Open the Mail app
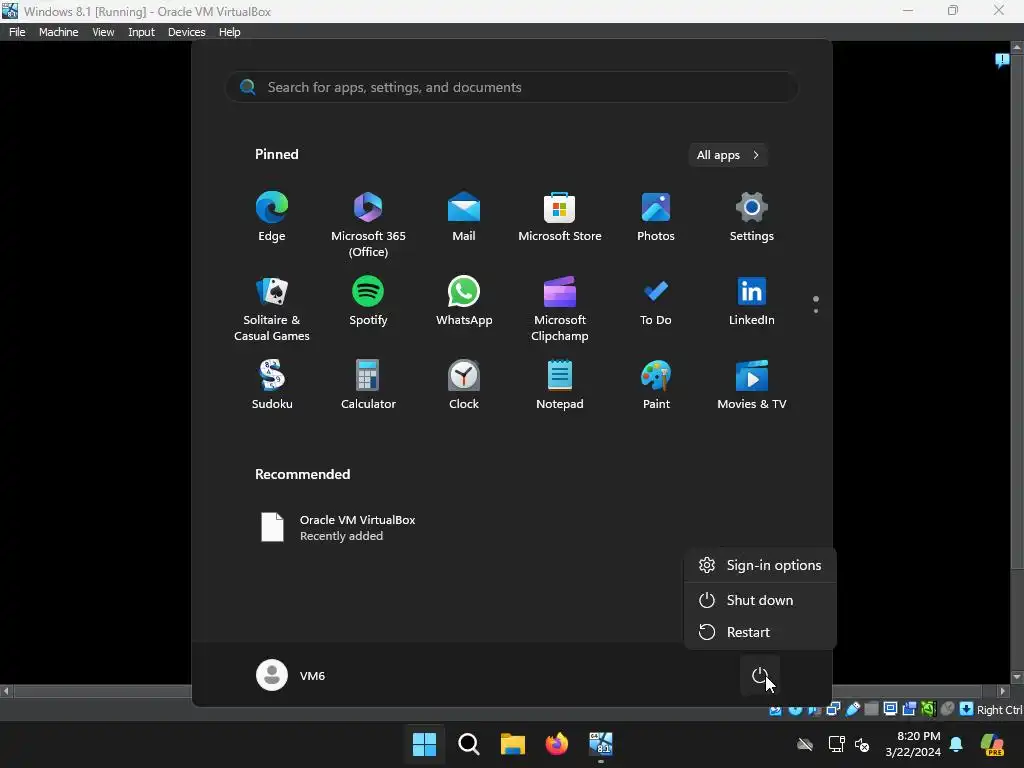1024x768 pixels. 464,217
